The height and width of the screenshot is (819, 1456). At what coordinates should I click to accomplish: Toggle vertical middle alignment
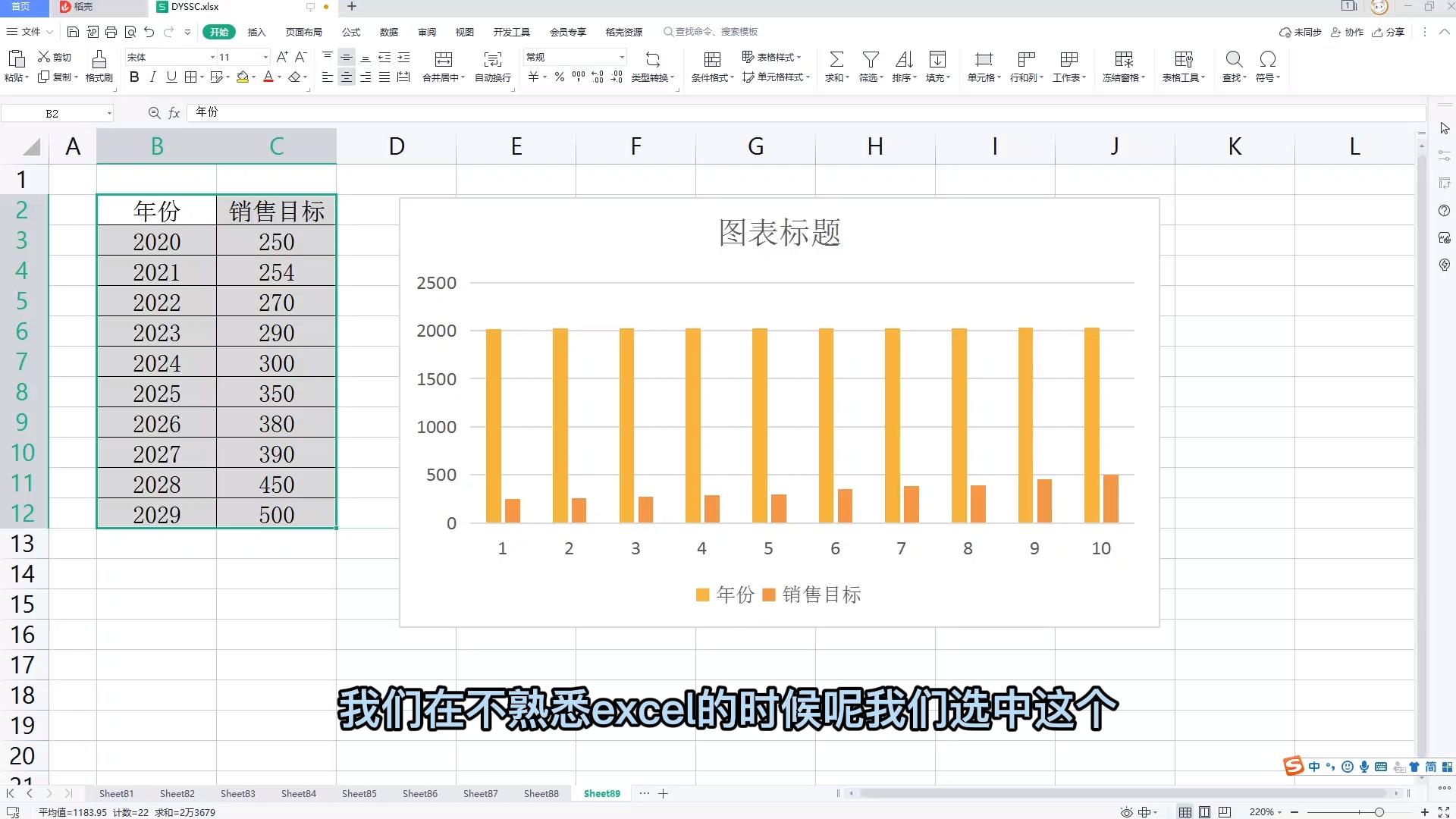[x=347, y=57]
